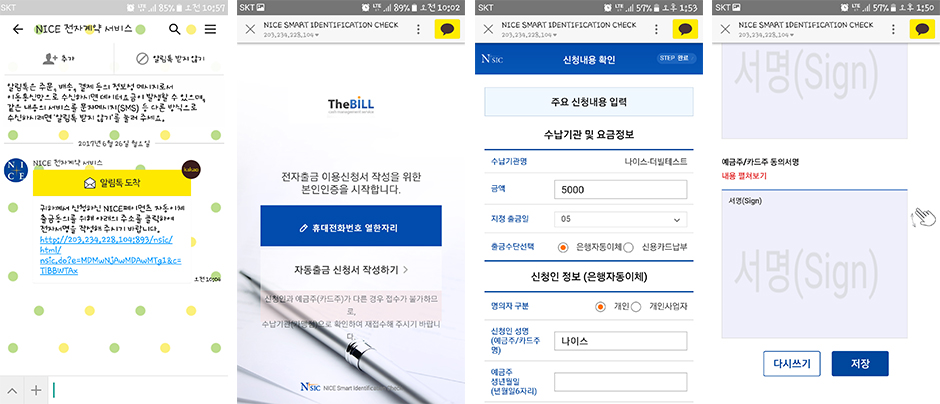This screenshot has width=940, height=404.
Task: Tap the NSIC logo at TheBill page bottom
Action: [x=311, y=388]
